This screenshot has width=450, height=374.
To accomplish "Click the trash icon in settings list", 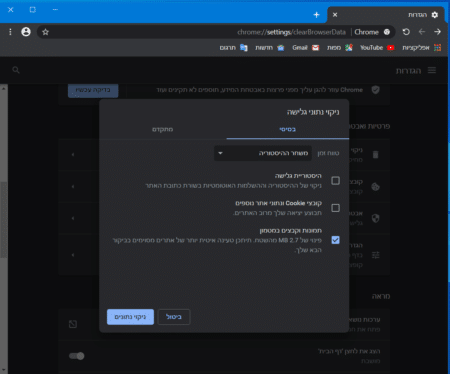I will coord(376,155).
